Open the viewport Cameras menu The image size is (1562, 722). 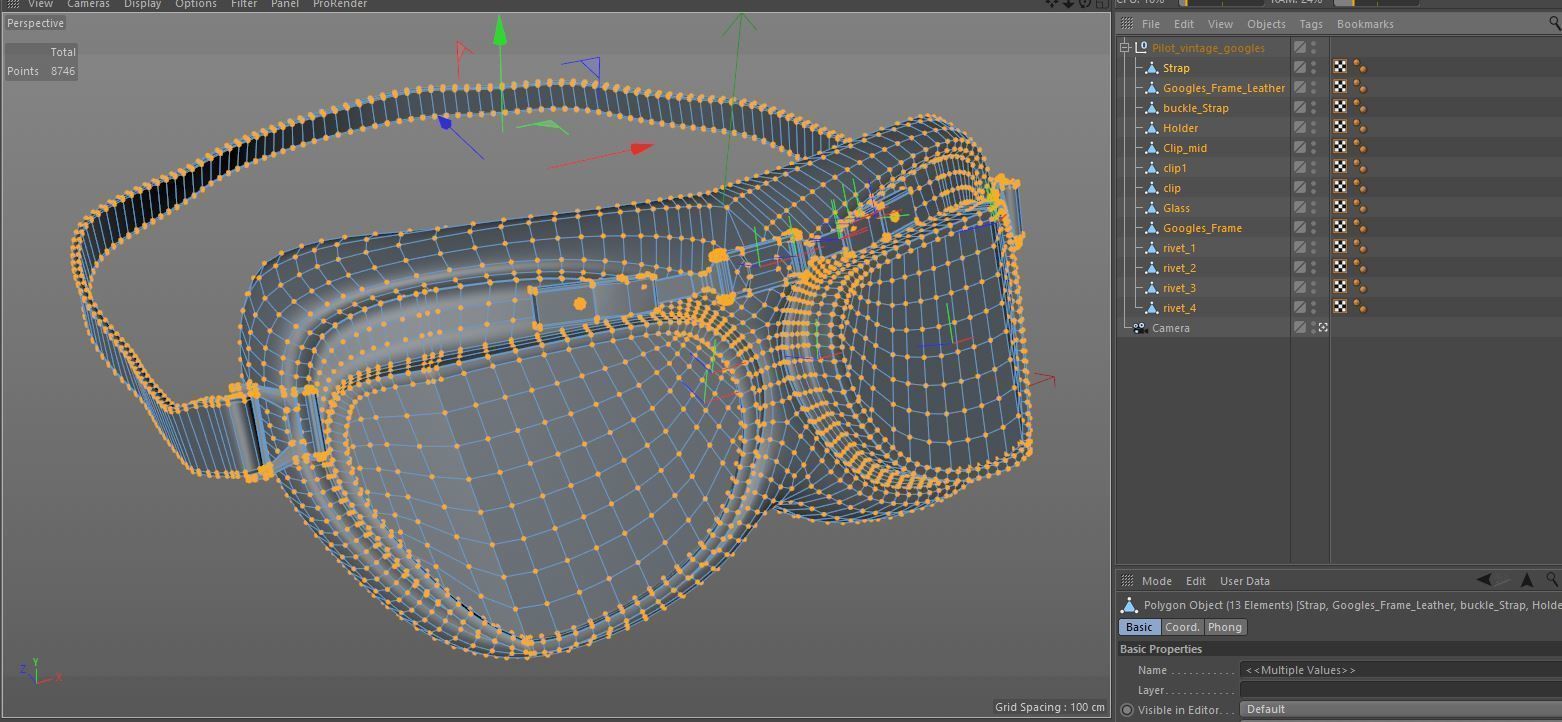click(88, 5)
